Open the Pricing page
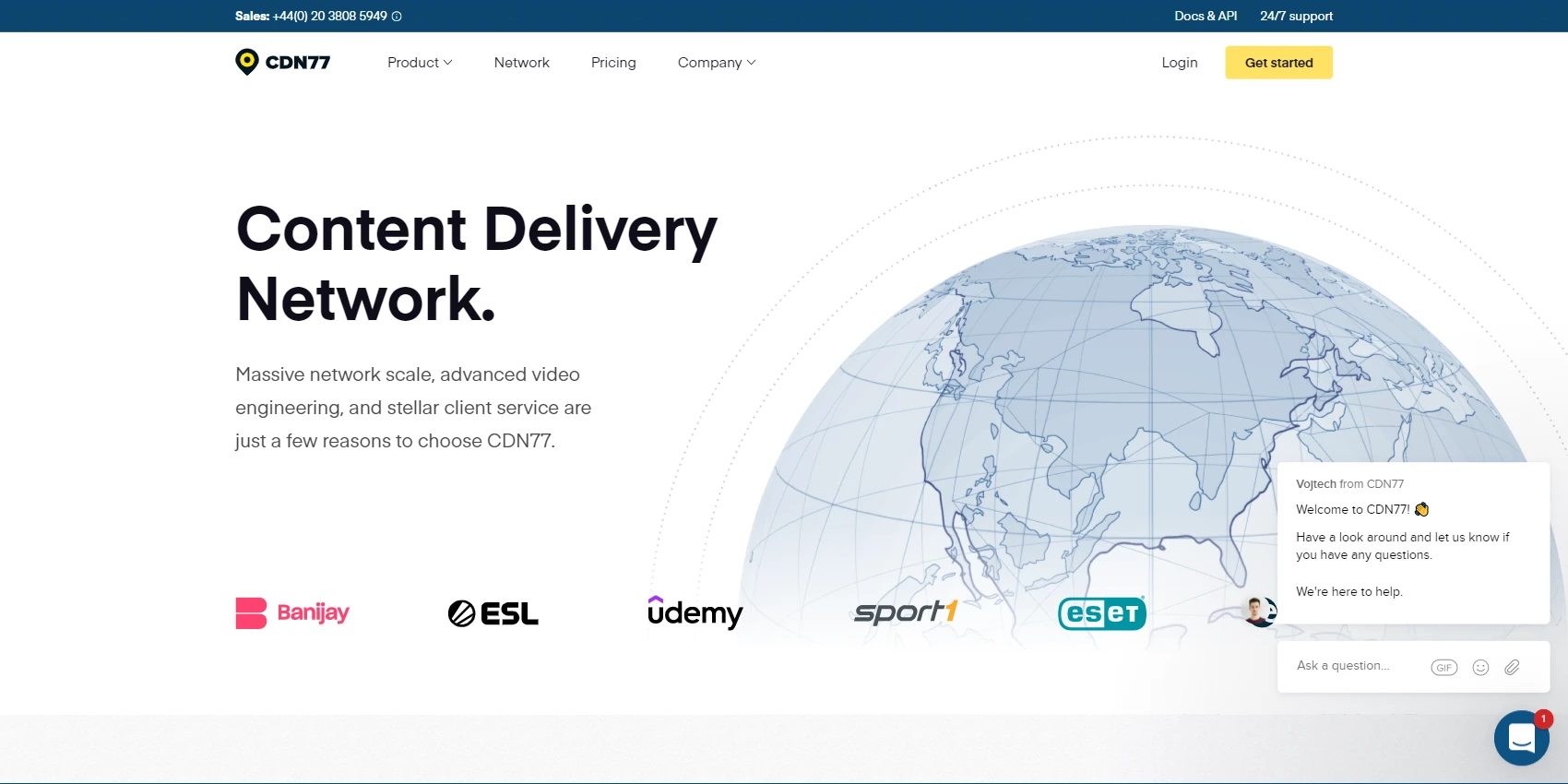Viewport: 1568px width, 784px height. pyautogui.click(x=613, y=62)
